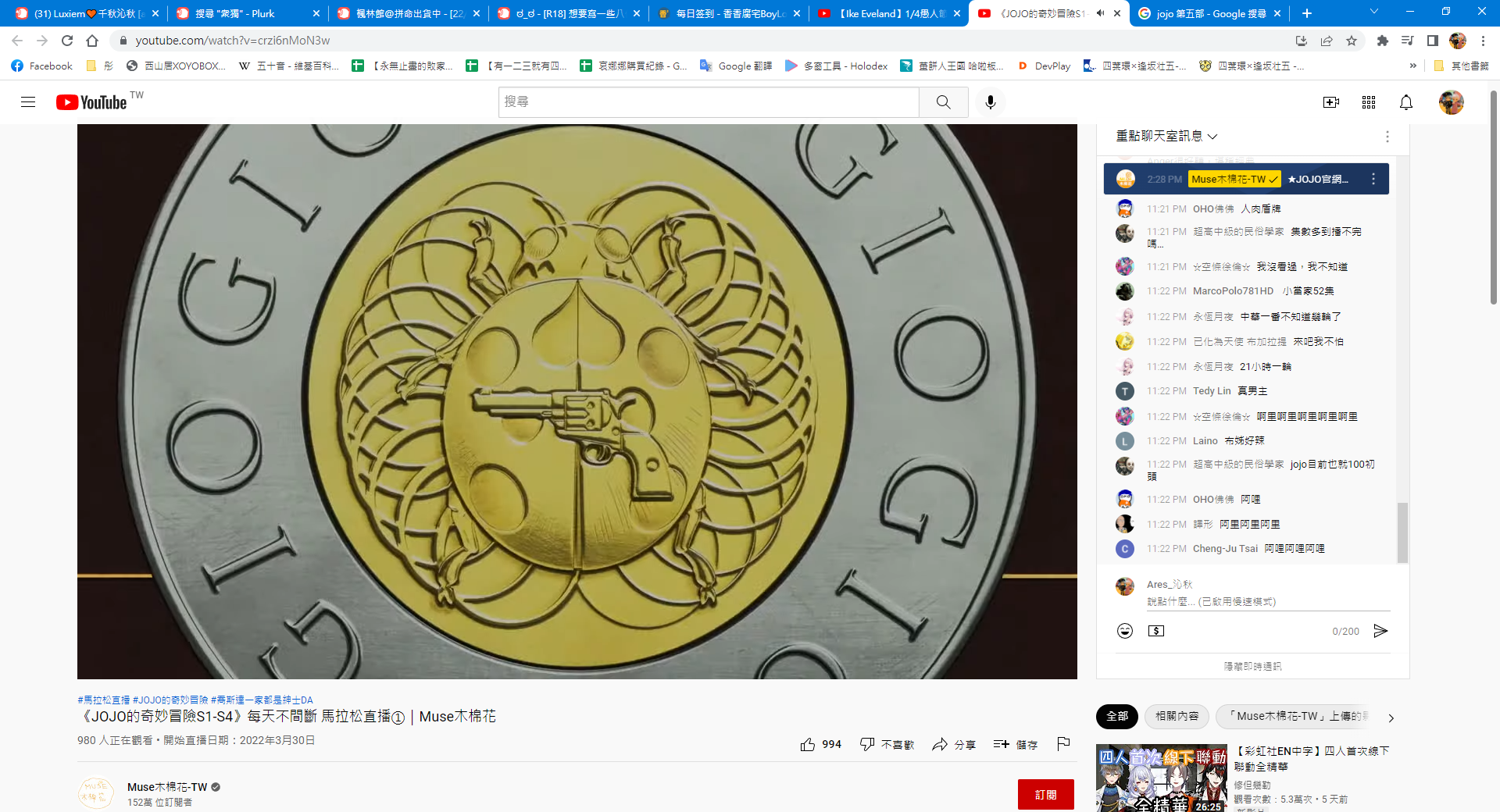Open Super Chat dollar icon
1500x812 pixels.
pyautogui.click(x=1156, y=631)
